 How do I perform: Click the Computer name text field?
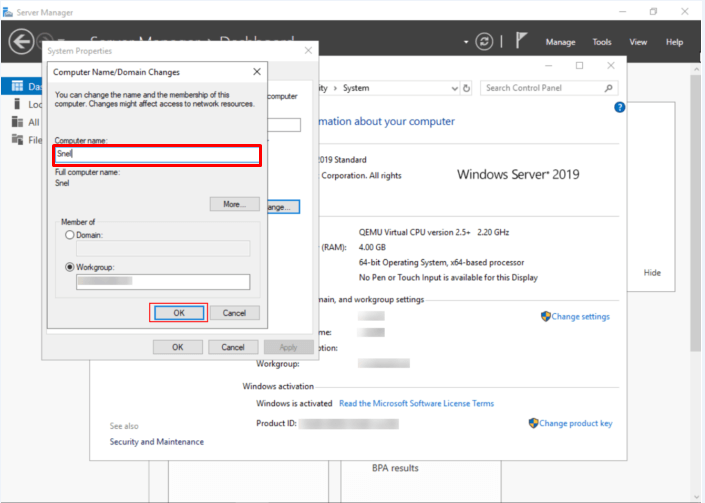157,154
